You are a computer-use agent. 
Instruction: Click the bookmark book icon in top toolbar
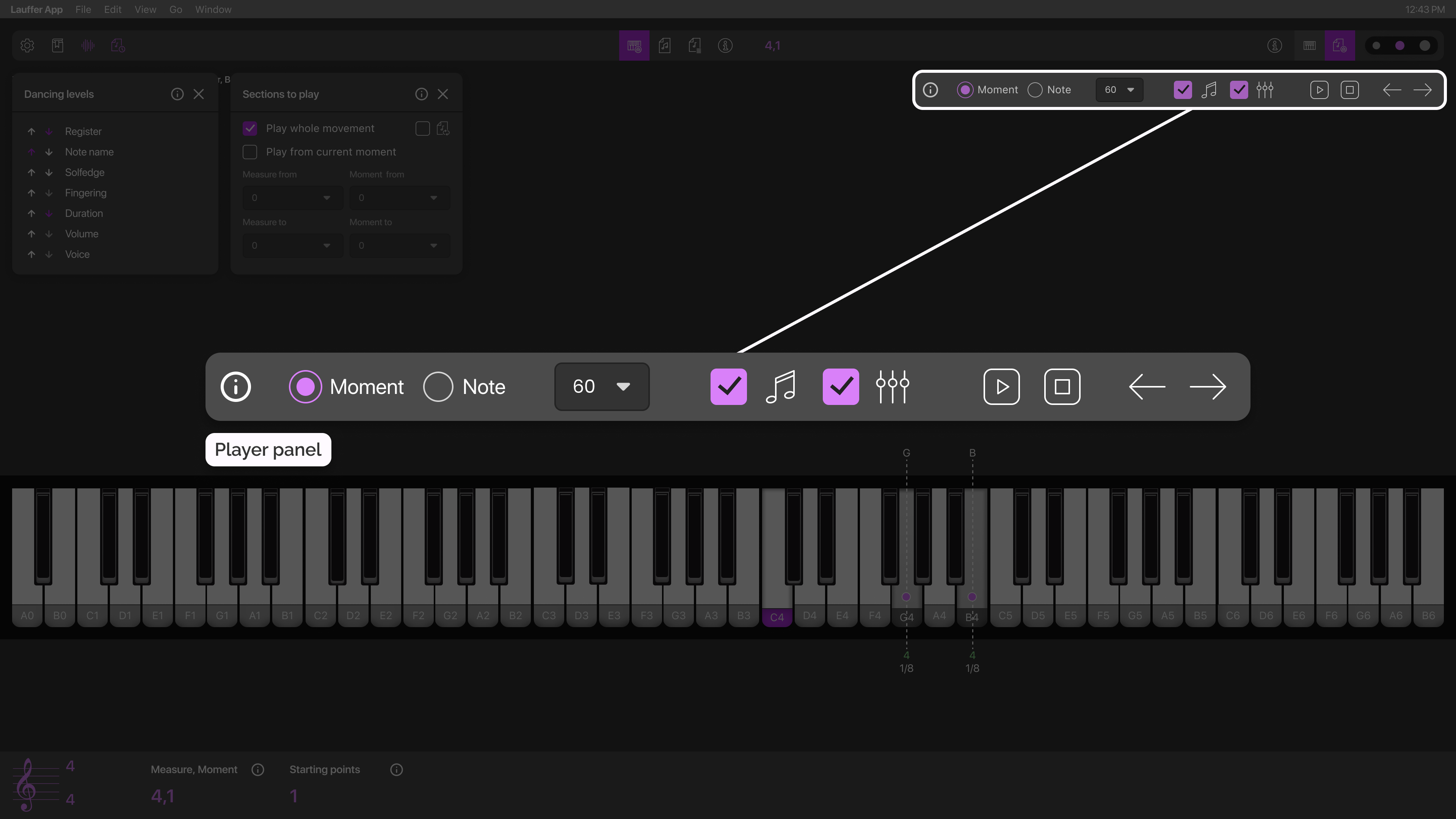58,46
